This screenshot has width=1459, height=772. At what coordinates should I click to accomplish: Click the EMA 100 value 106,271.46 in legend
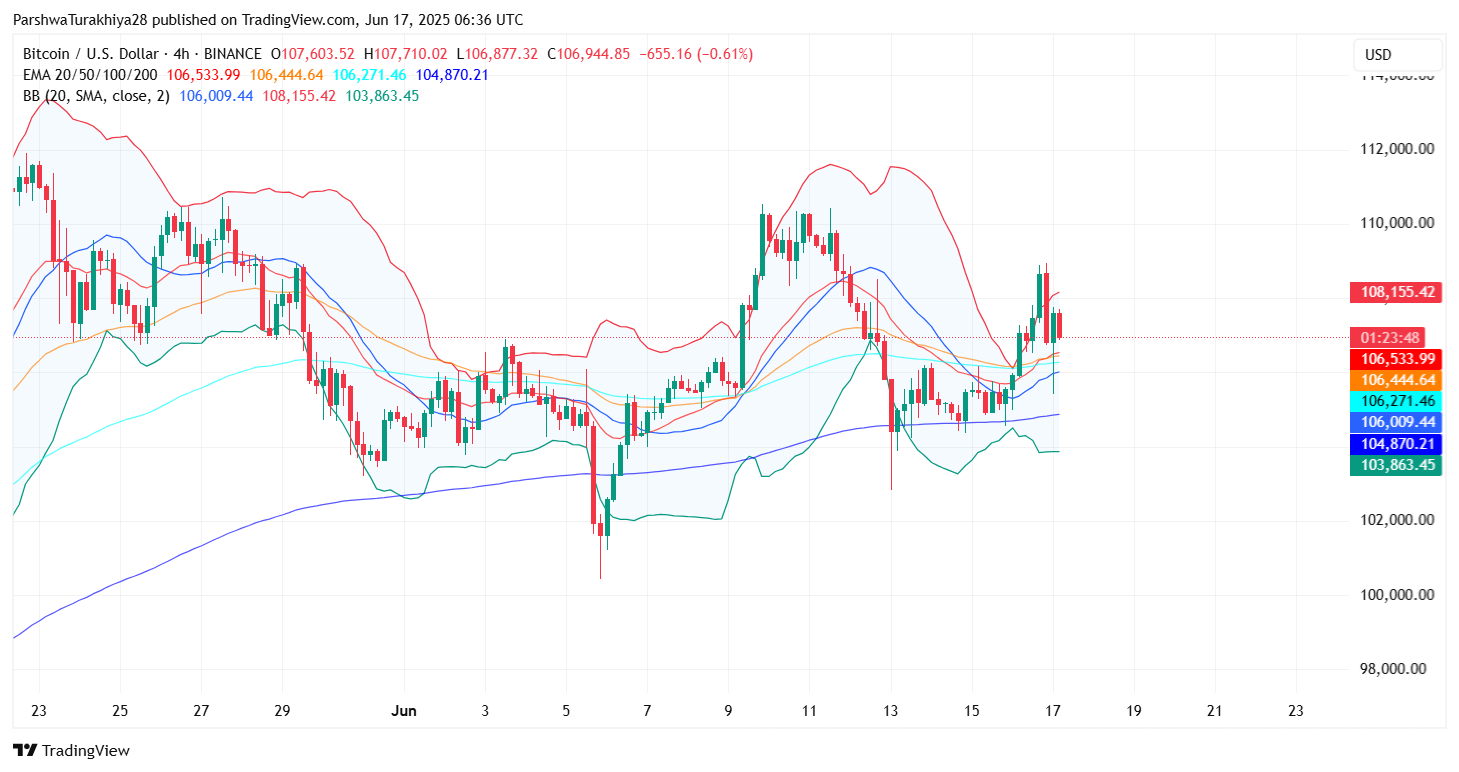click(x=370, y=75)
